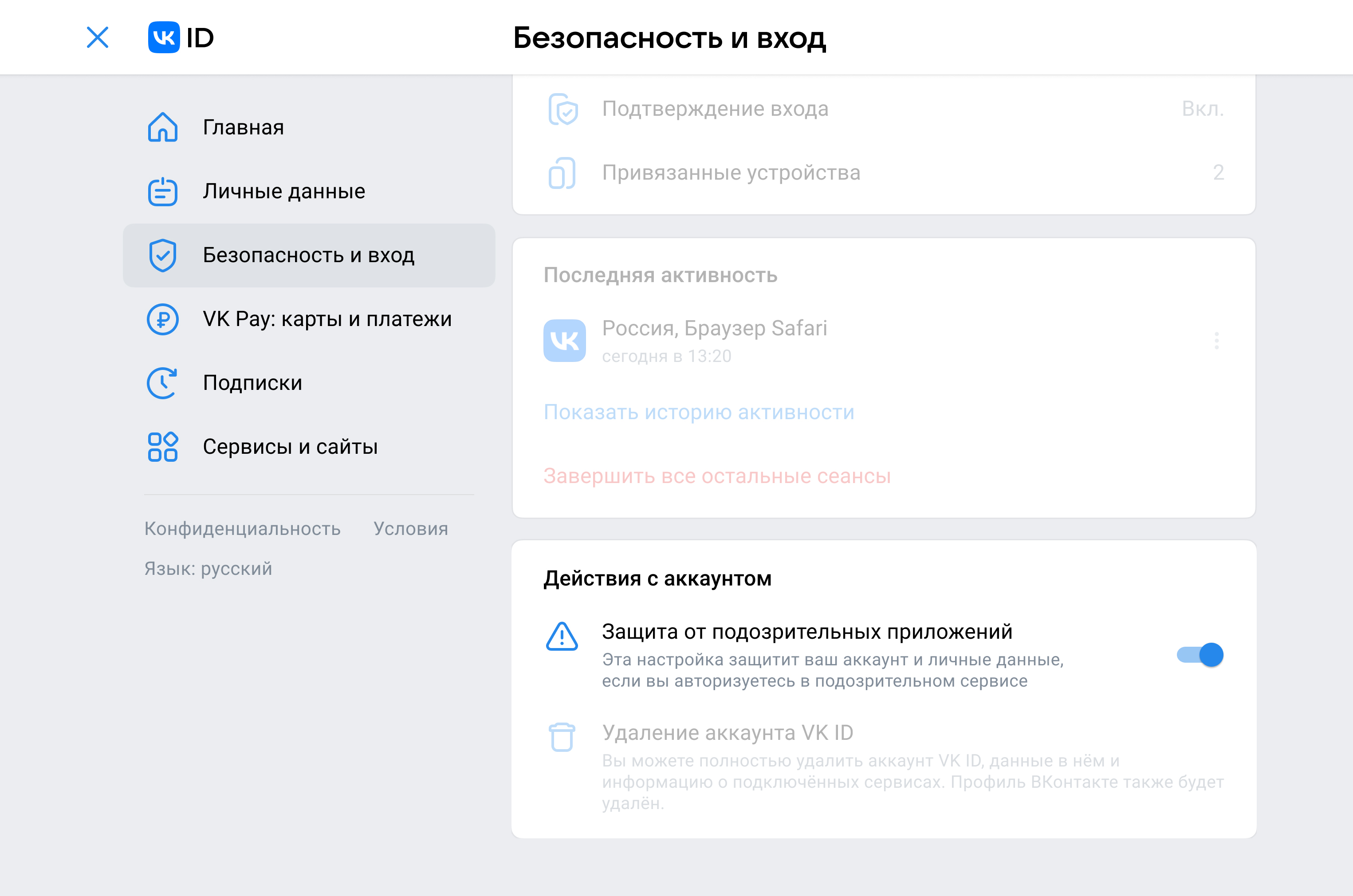This screenshot has height=896, width=1353.
Task: Click the Вкл. status value
Action: click(x=1203, y=109)
